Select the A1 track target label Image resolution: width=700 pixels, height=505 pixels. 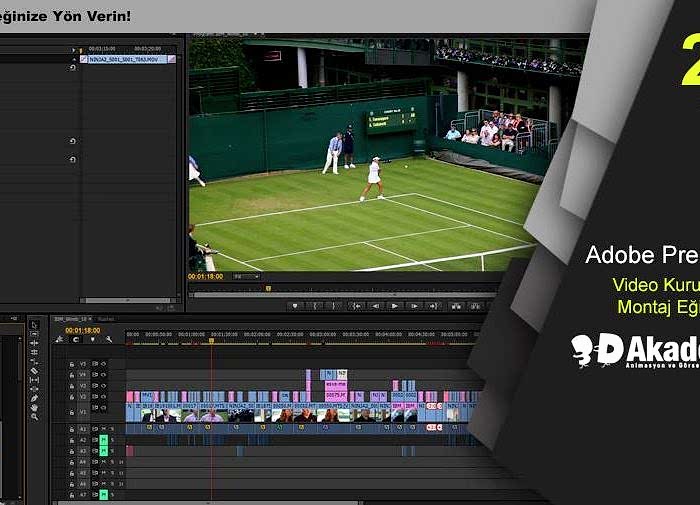83,429
